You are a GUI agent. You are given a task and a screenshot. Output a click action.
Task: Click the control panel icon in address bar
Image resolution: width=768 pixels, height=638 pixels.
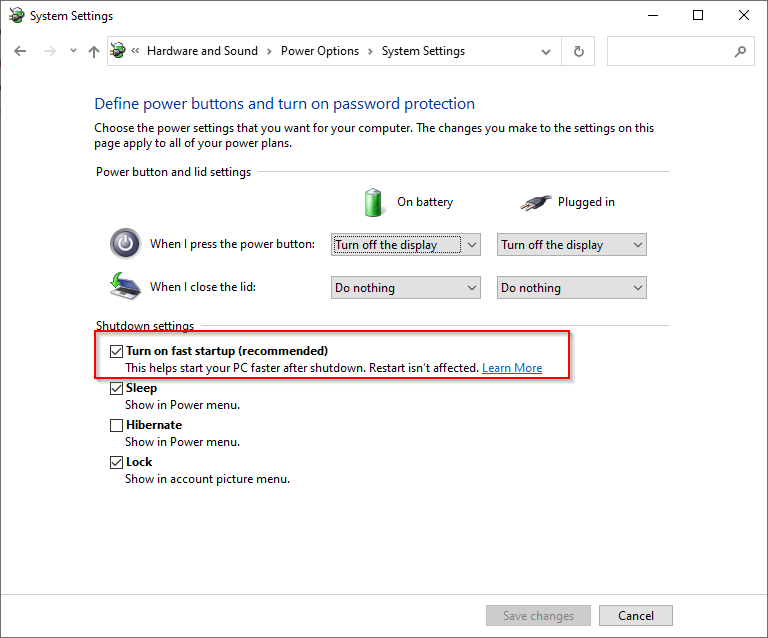pos(118,50)
